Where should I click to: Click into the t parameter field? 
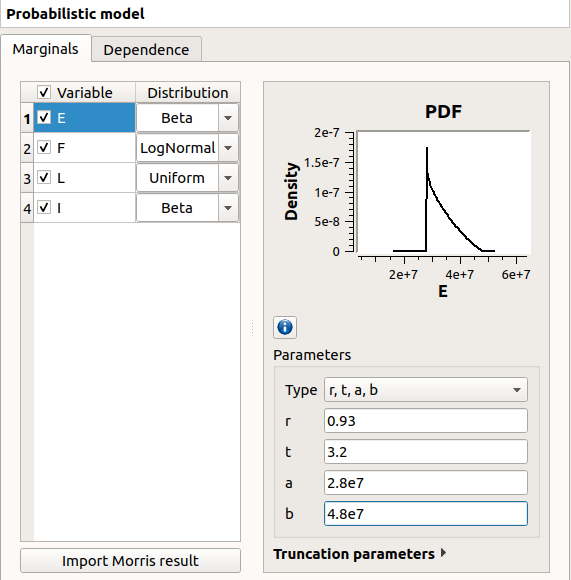click(426, 452)
